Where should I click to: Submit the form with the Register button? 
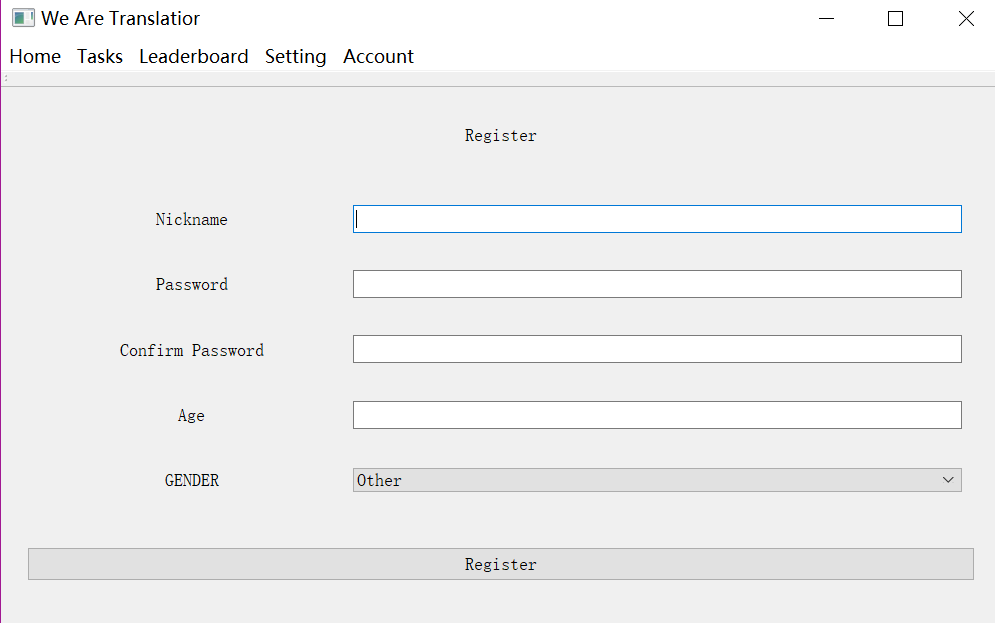[x=501, y=564]
